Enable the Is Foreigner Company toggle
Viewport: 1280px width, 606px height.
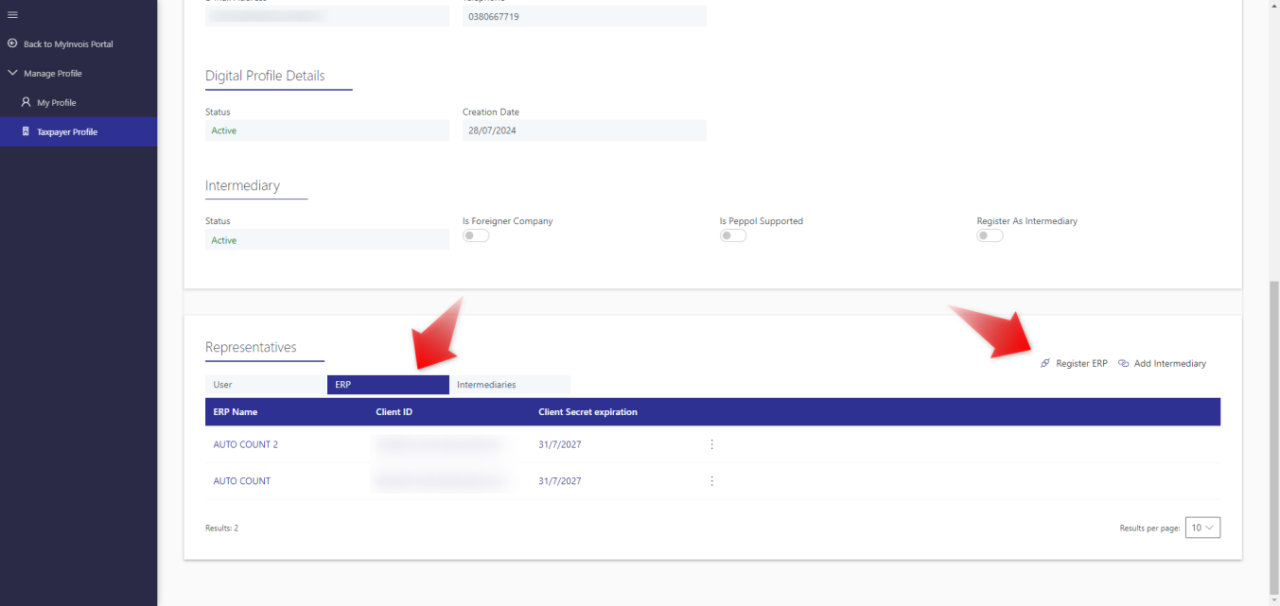[476, 235]
